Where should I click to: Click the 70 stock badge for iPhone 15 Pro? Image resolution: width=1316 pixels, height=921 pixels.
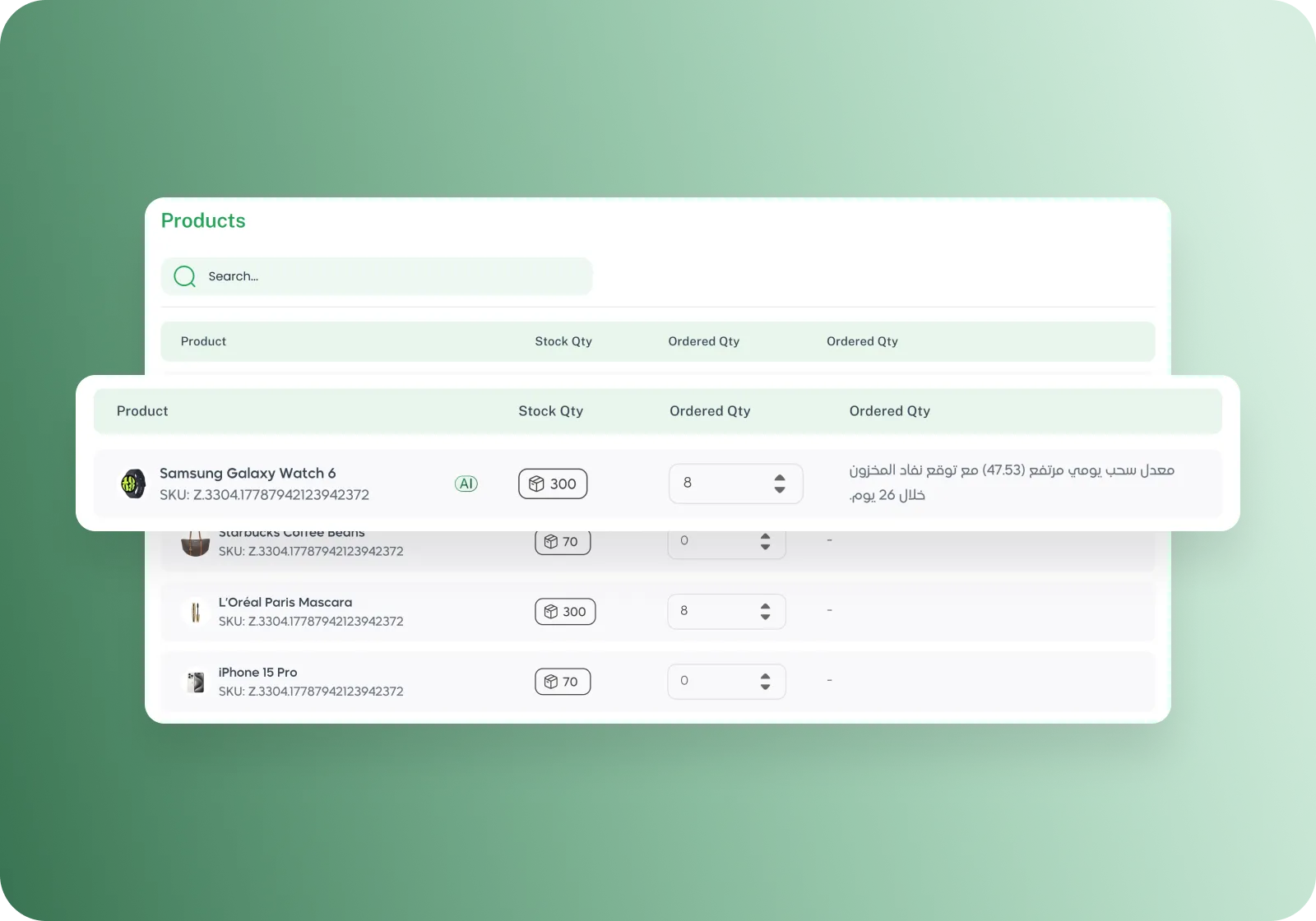(x=563, y=682)
